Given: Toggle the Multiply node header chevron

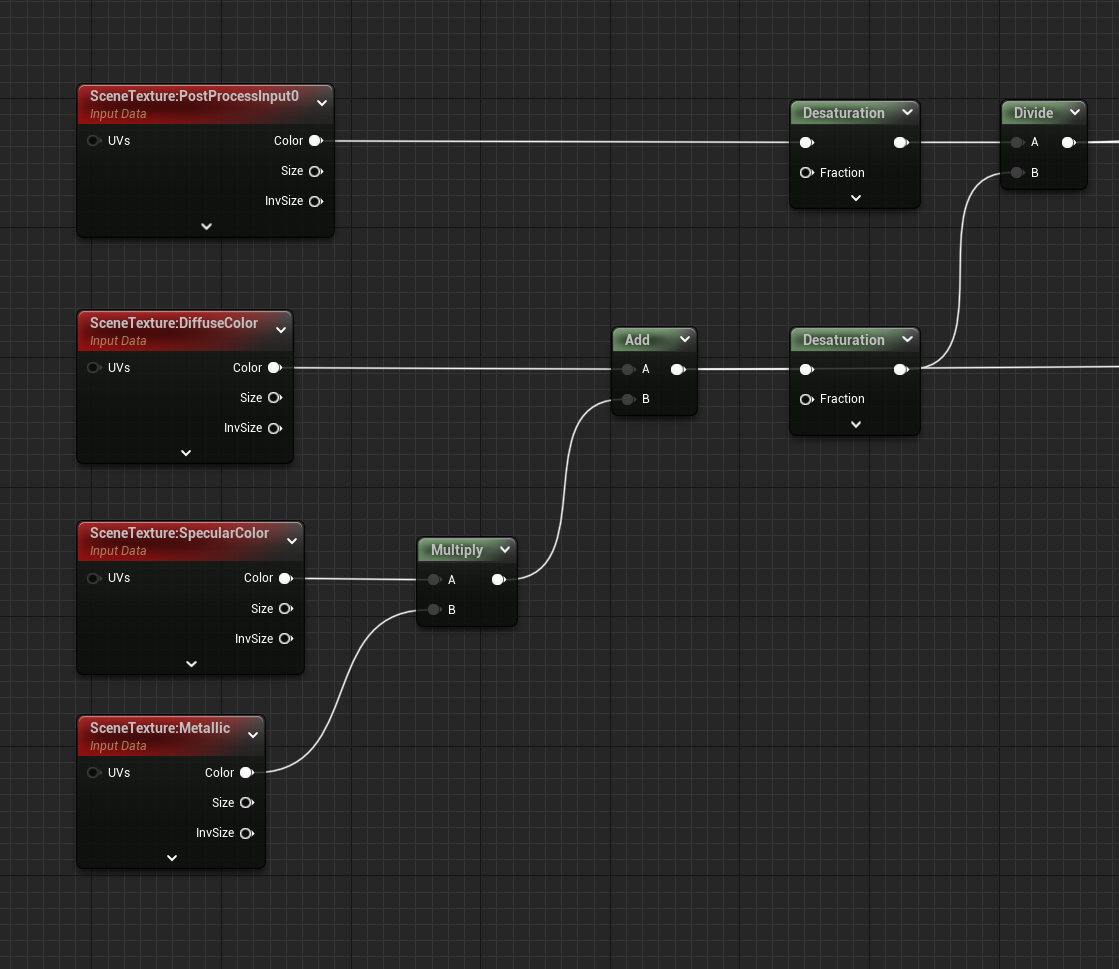Looking at the screenshot, I should 505,549.
